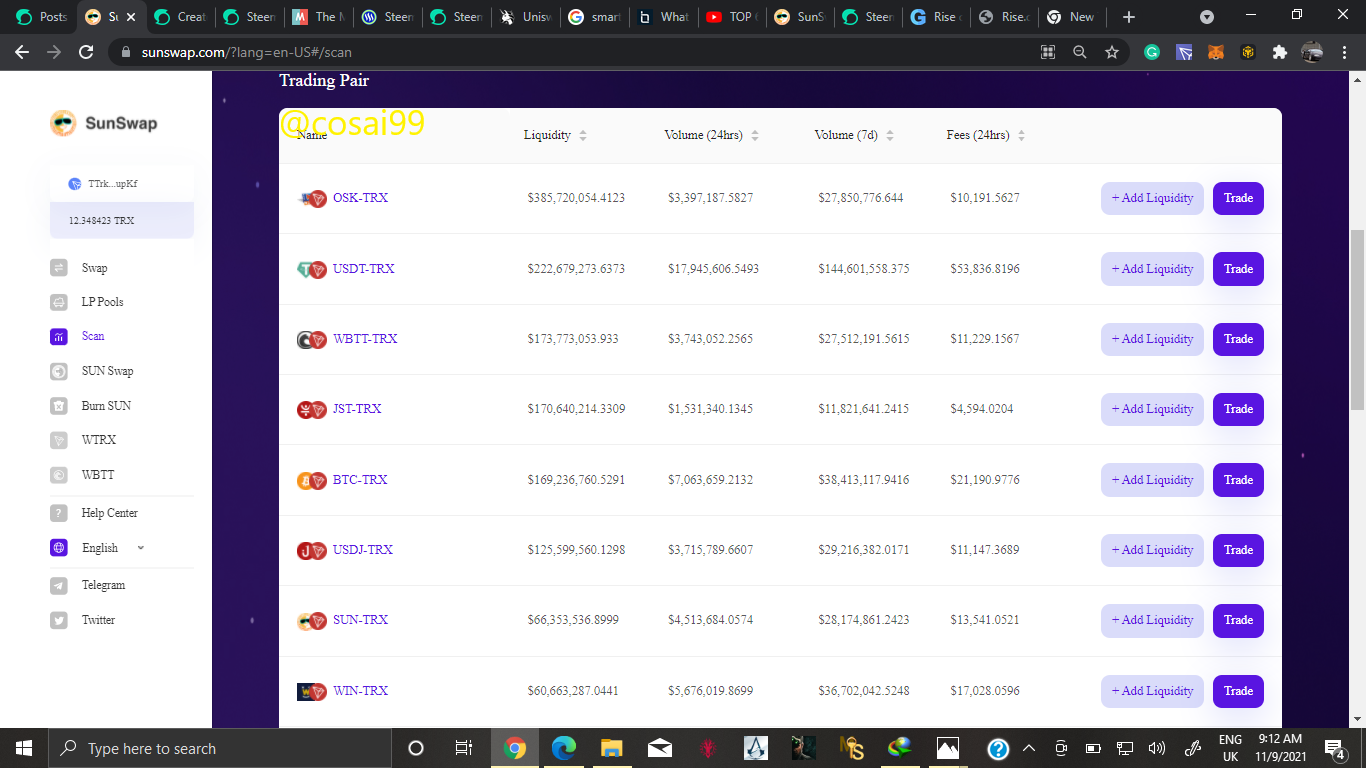
Task: Switch to the Posts browser tab
Action: pos(42,17)
